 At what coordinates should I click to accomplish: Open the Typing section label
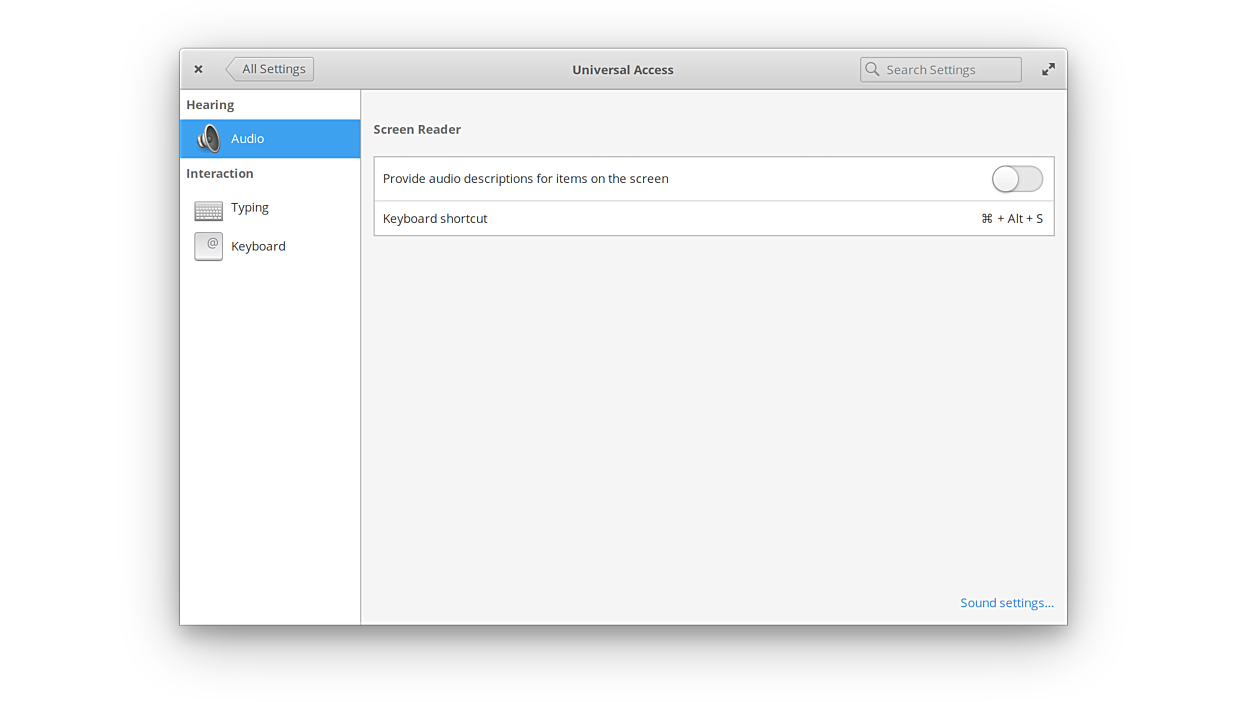point(250,208)
